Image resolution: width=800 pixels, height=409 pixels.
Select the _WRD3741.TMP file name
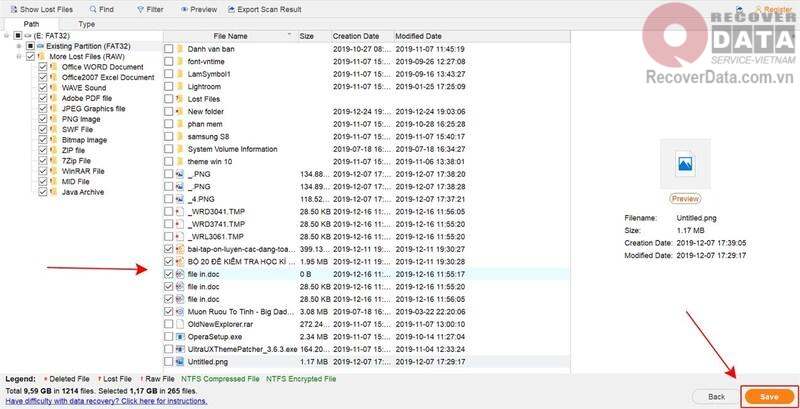coord(216,224)
